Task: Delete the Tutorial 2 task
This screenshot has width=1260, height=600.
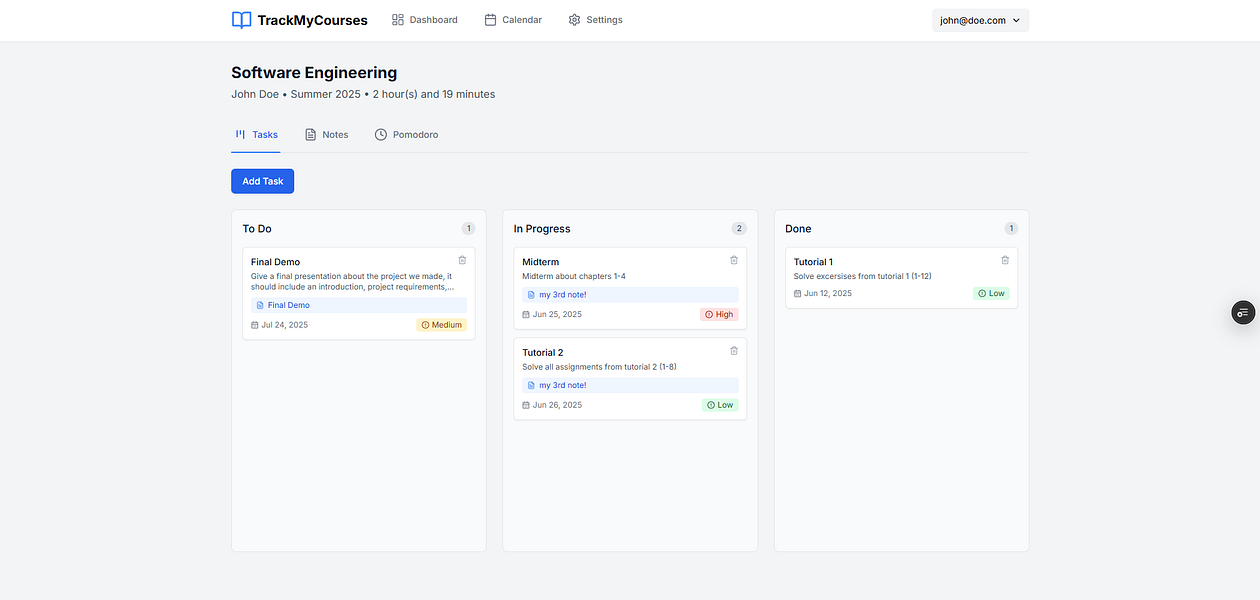Action: coord(733,350)
